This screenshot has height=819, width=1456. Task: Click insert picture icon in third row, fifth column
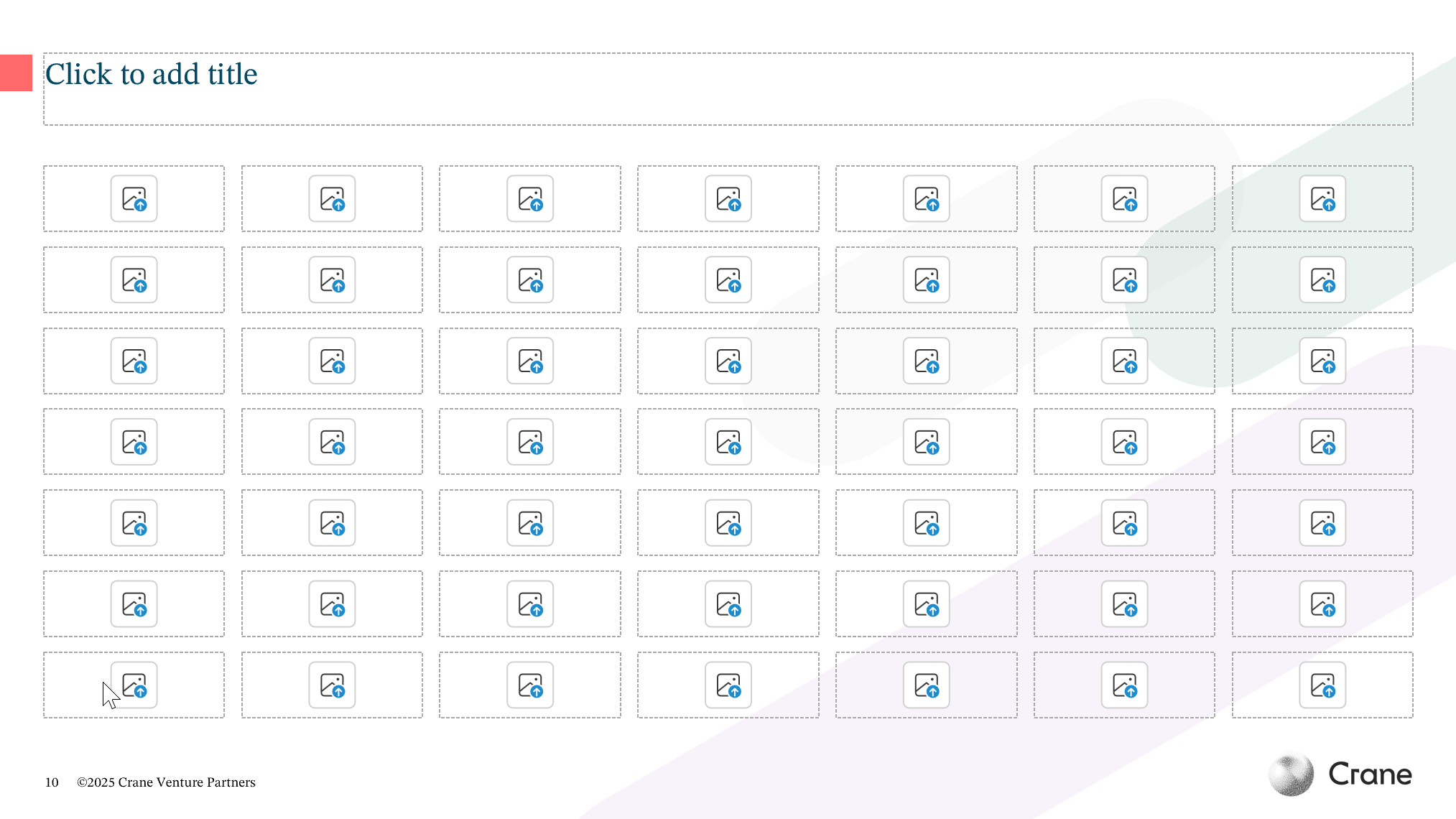926,361
